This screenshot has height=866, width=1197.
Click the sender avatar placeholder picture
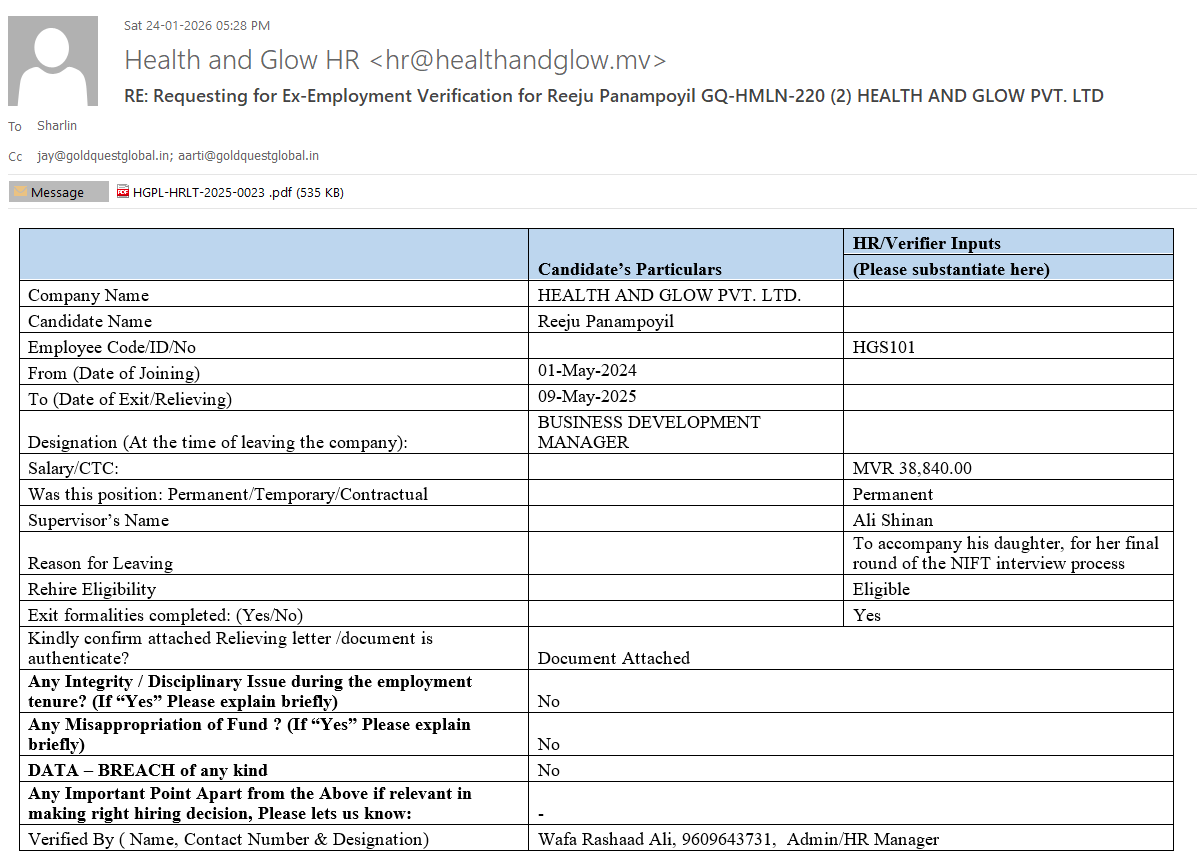53,61
